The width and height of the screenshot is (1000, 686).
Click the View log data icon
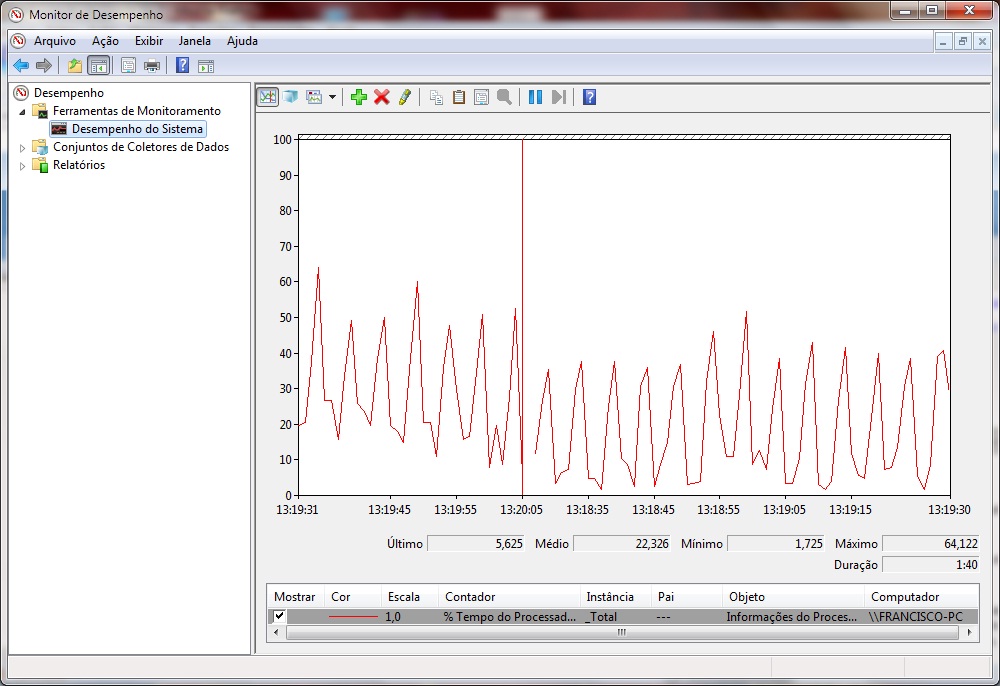point(291,97)
